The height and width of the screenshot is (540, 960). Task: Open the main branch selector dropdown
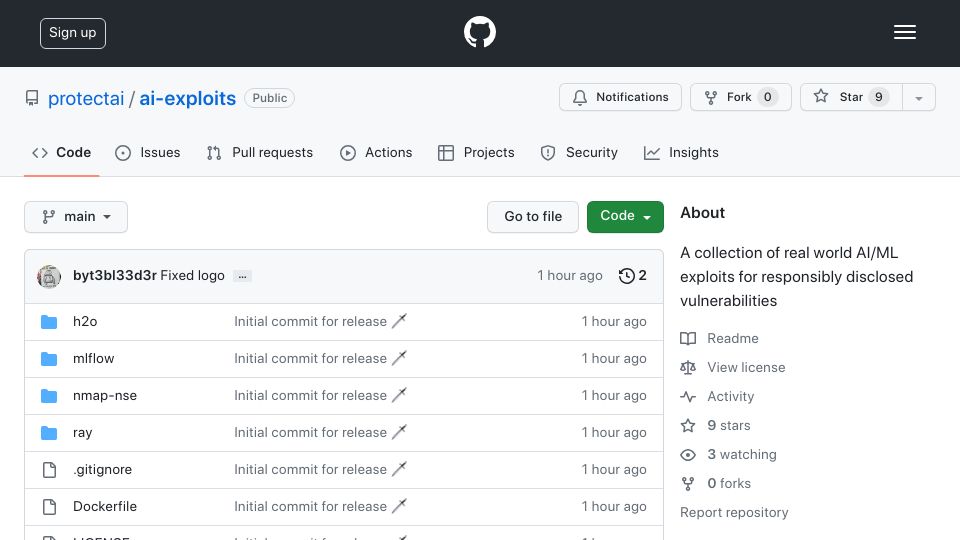[76, 217]
